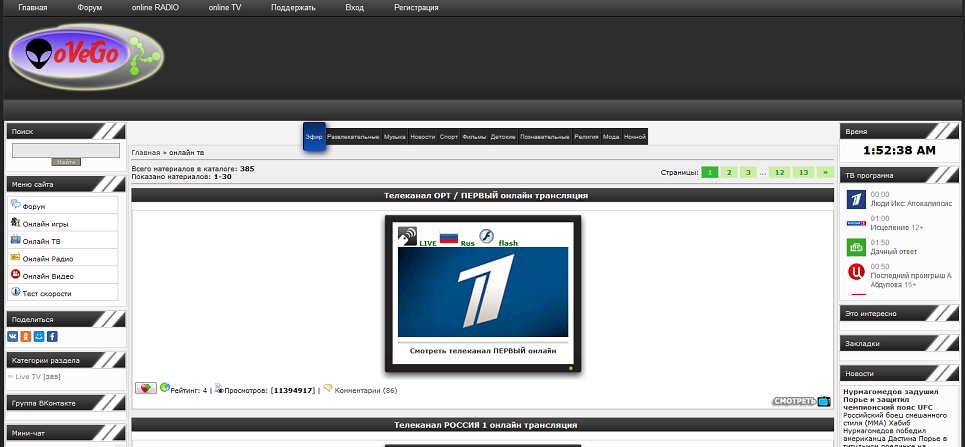Click the globe rating icon
Image resolution: width=965 pixels, height=447 pixels.
tap(164, 387)
